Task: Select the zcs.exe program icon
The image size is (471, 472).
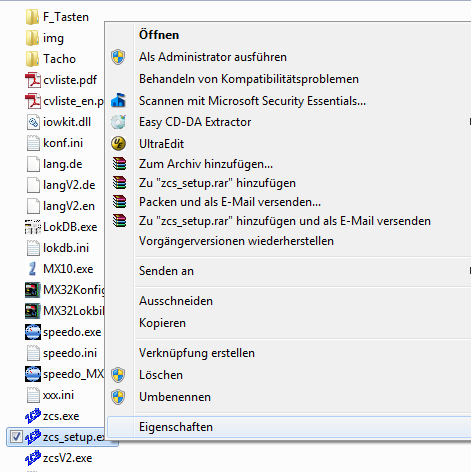Action: (x=33, y=416)
